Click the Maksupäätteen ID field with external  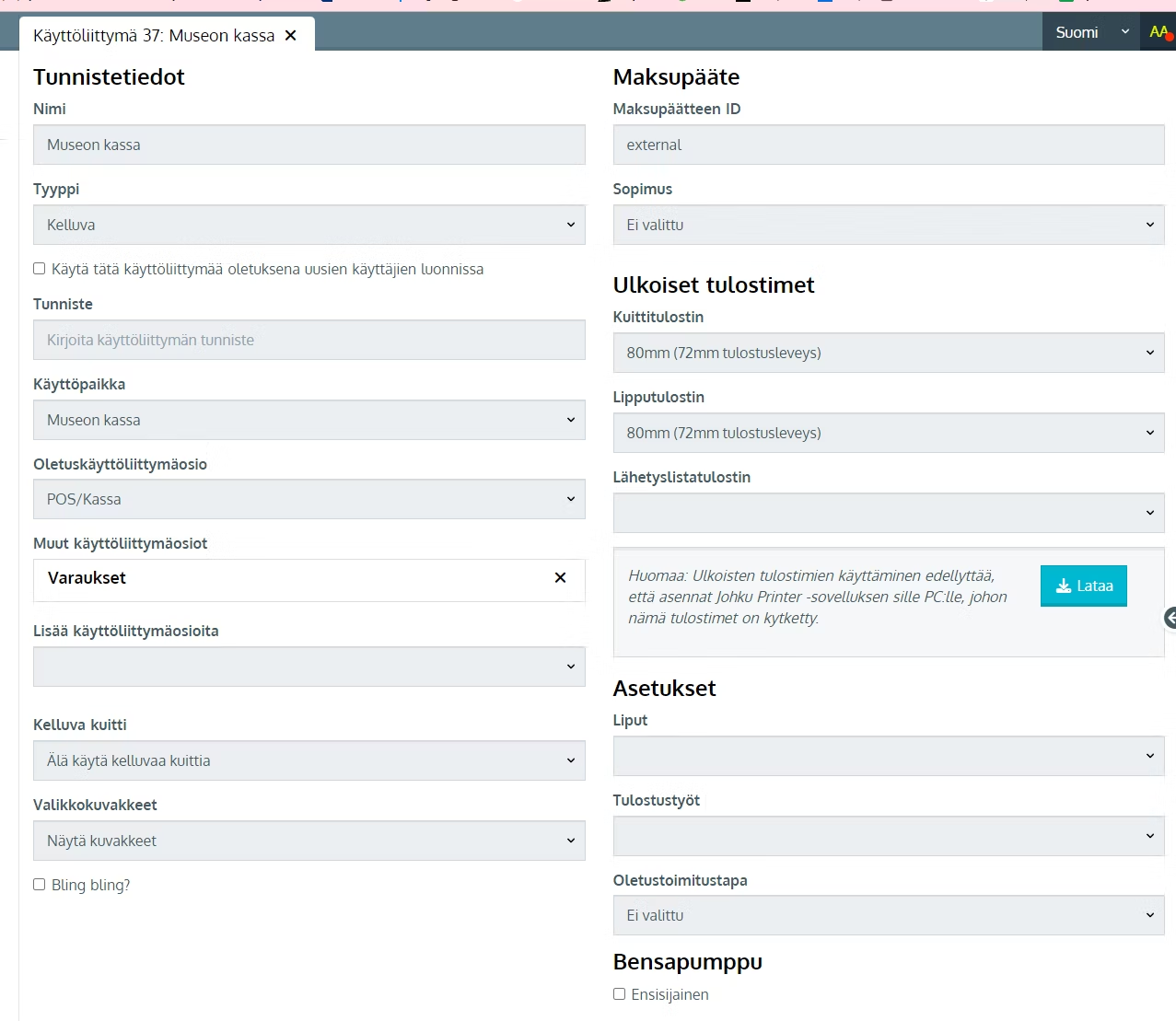tap(889, 145)
